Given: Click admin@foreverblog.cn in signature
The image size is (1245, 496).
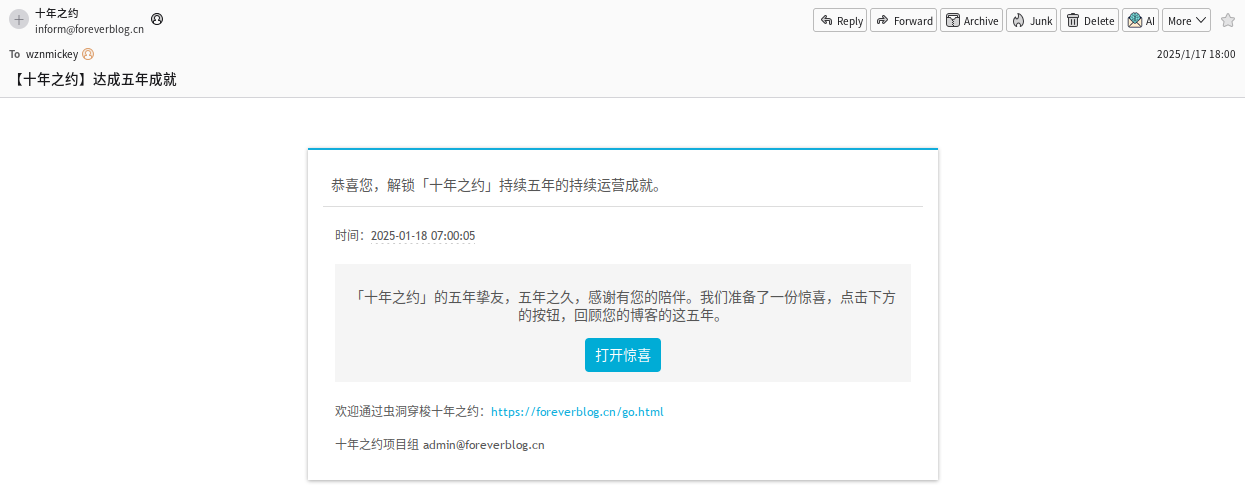Looking at the screenshot, I should click(484, 445).
